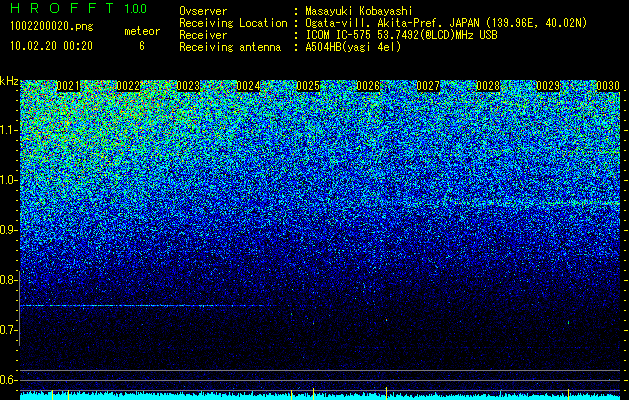Click the 0021 time marker
This screenshot has height=400, width=629.
pyautogui.click(x=68, y=86)
